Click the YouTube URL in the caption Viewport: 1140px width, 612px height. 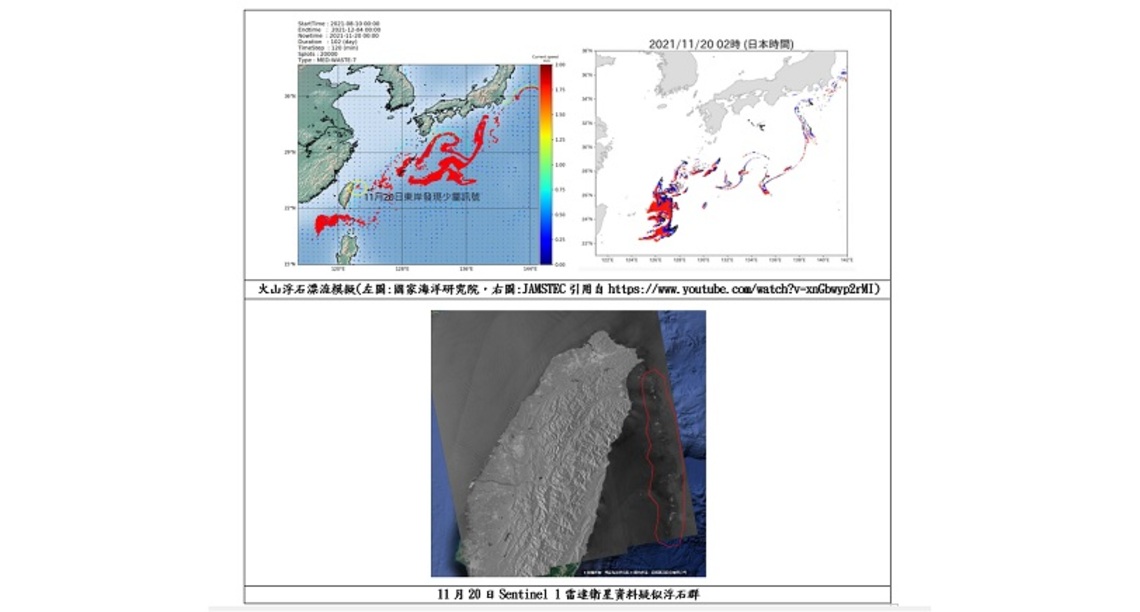[x=743, y=289]
